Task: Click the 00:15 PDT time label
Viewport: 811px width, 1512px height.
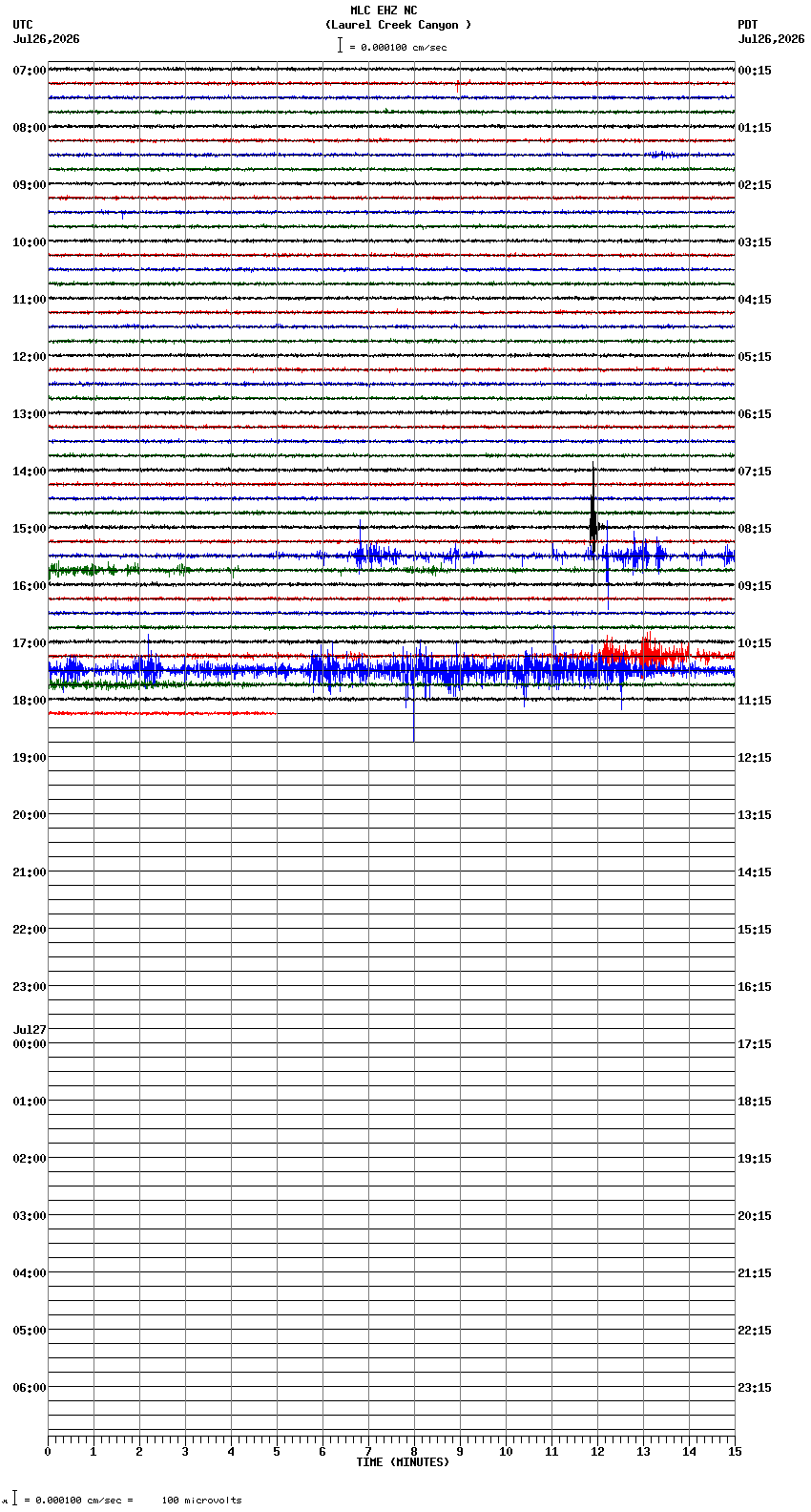Action: point(755,71)
